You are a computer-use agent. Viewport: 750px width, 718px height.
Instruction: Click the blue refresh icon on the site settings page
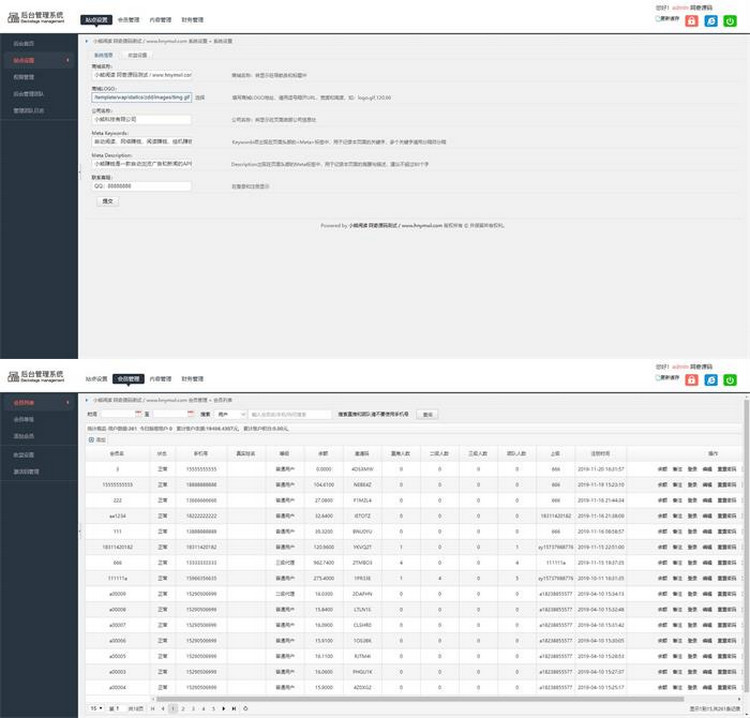tap(711, 21)
